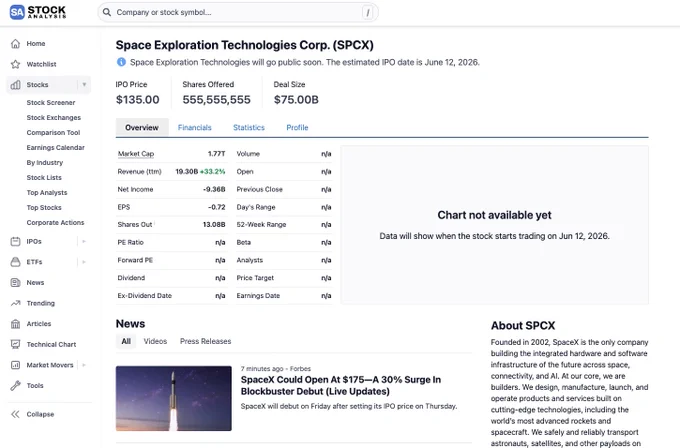The height and width of the screenshot is (448, 680).
Task: Open the Stock Lists link
Action: (44, 177)
